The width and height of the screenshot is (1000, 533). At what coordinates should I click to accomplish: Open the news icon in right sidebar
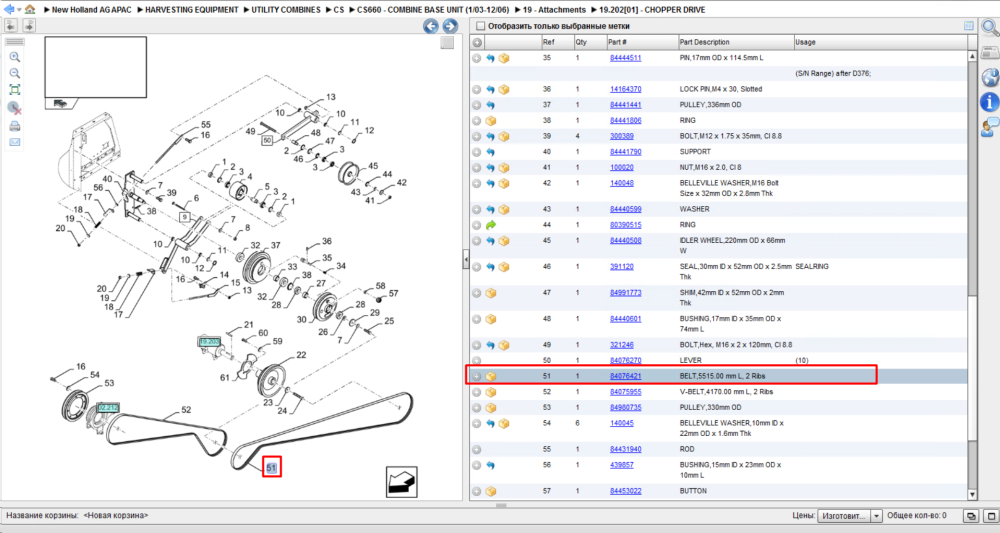pos(990,52)
